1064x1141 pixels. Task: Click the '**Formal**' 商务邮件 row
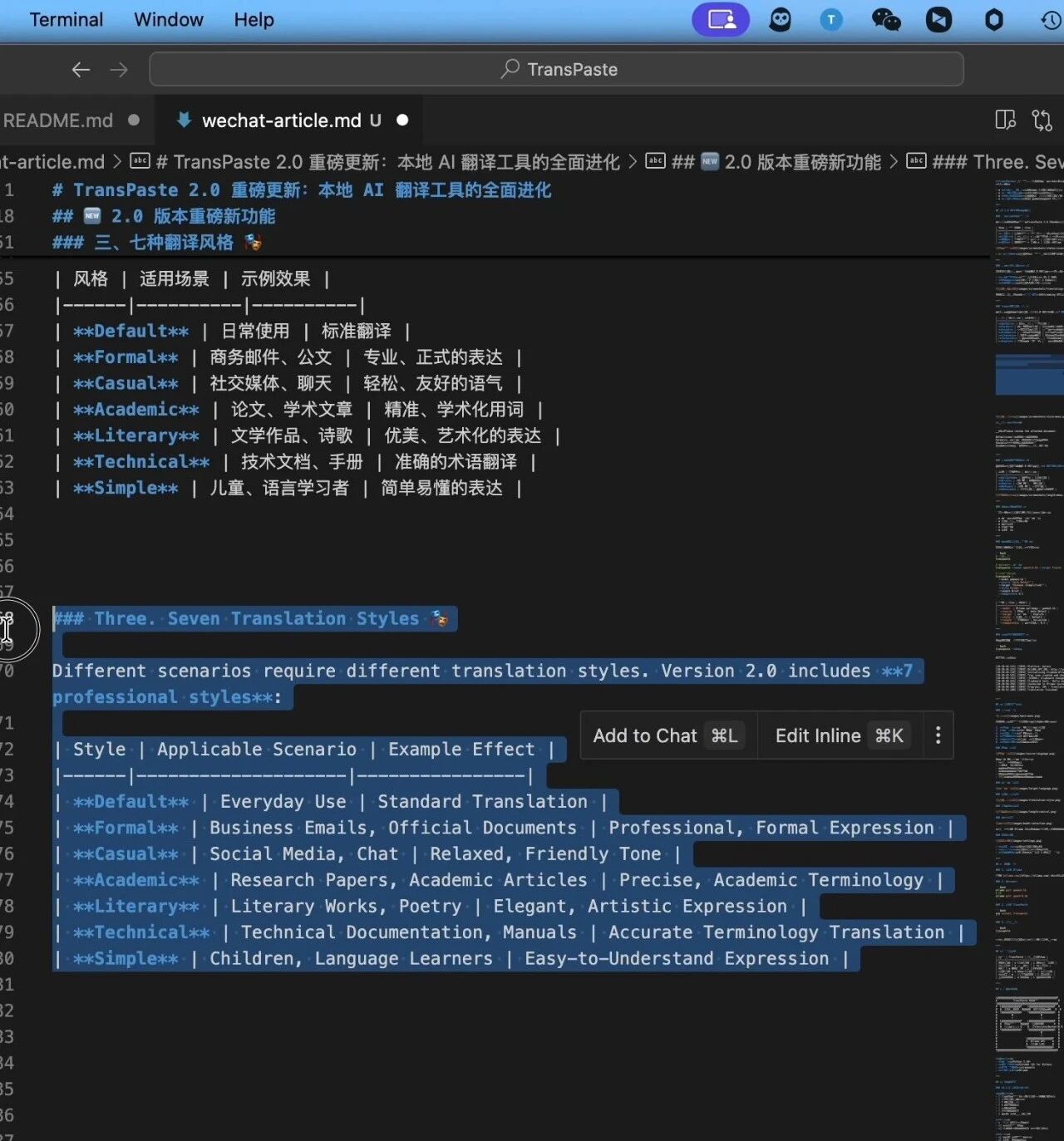click(x=288, y=357)
